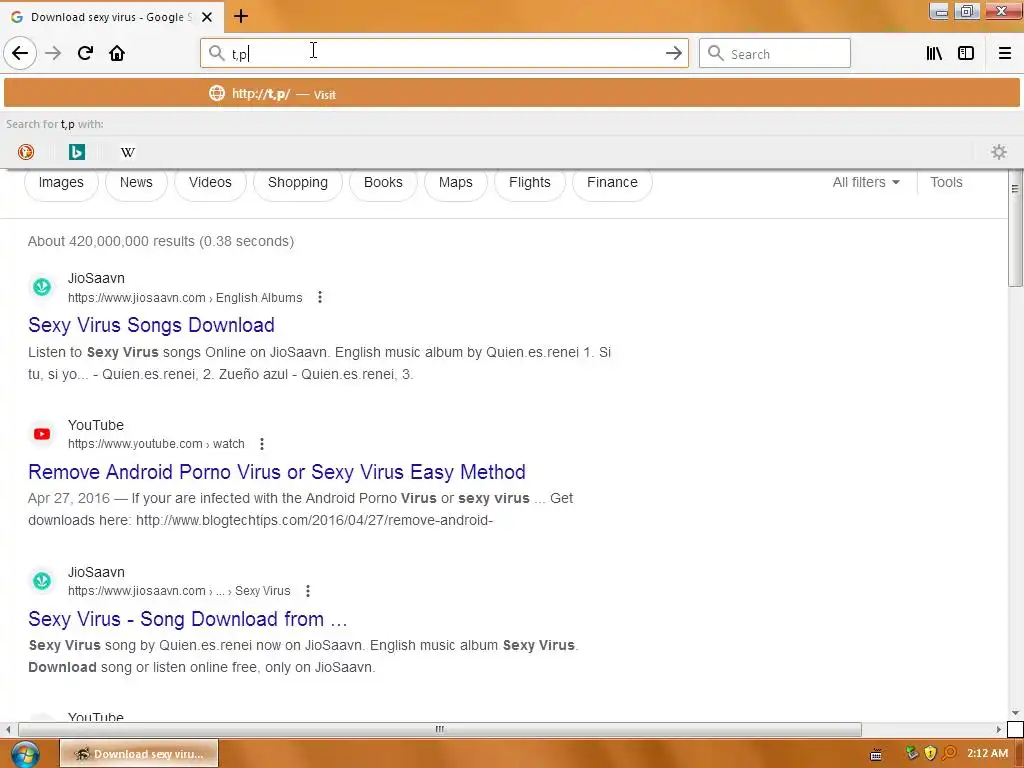
Task: Click the security shield tray icon
Action: tap(930, 753)
